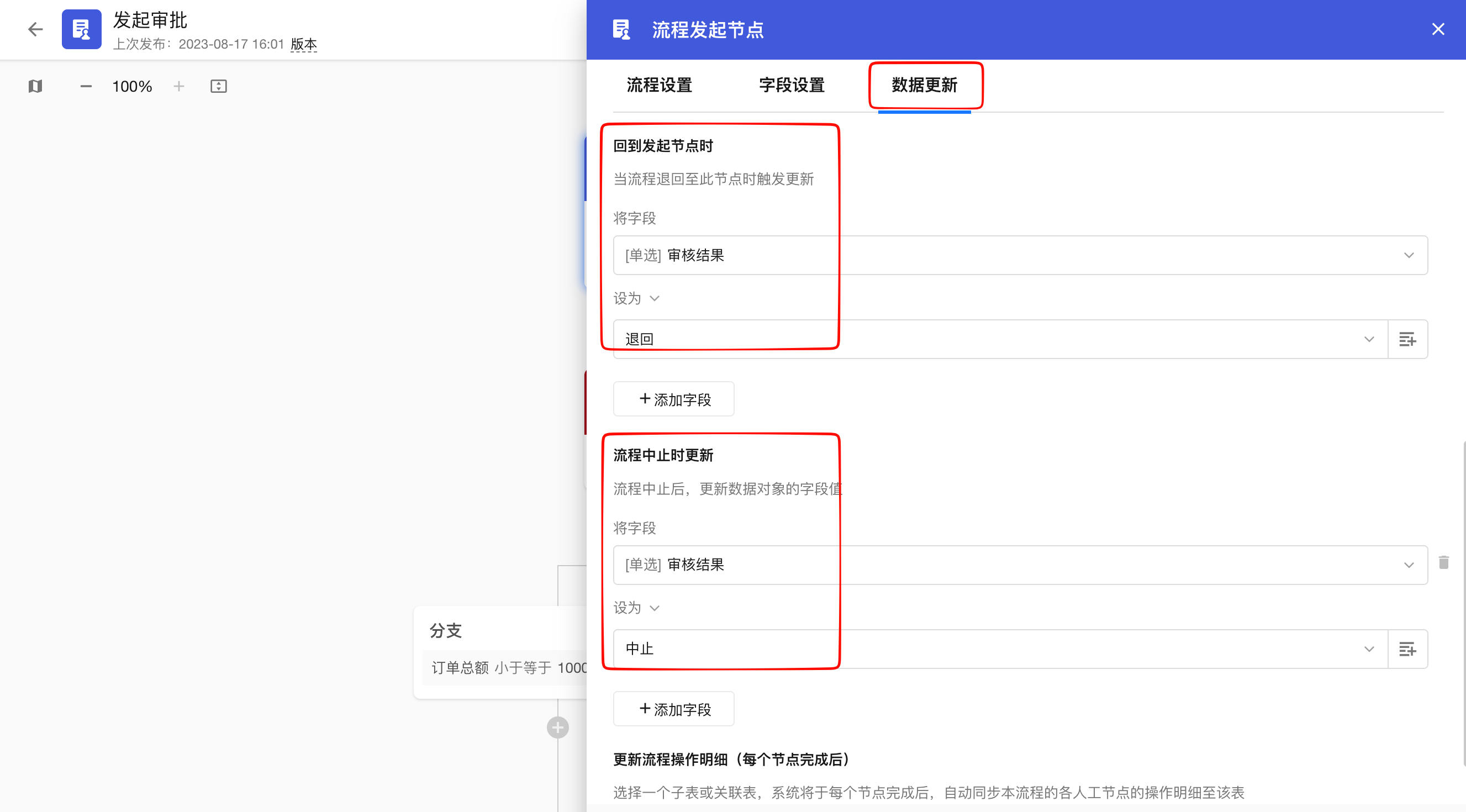The height and width of the screenshot is (812, 1466).
Task: Open the 版本 link
Action: tap(303, 44)
